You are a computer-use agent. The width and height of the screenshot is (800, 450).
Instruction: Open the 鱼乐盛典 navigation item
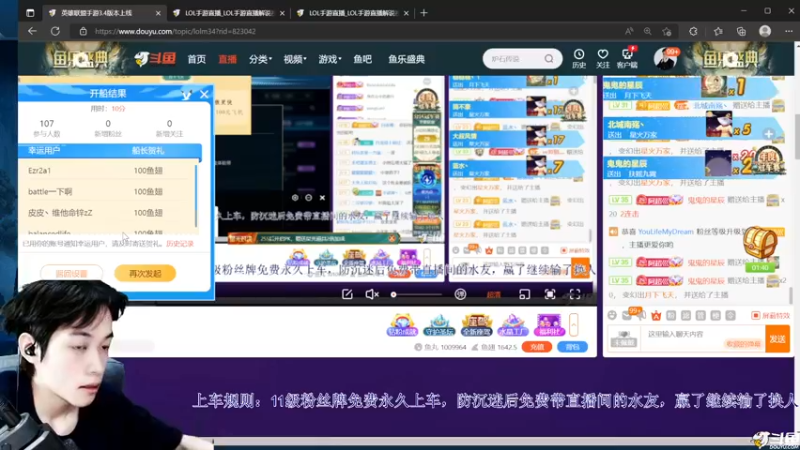click(406, 59)
